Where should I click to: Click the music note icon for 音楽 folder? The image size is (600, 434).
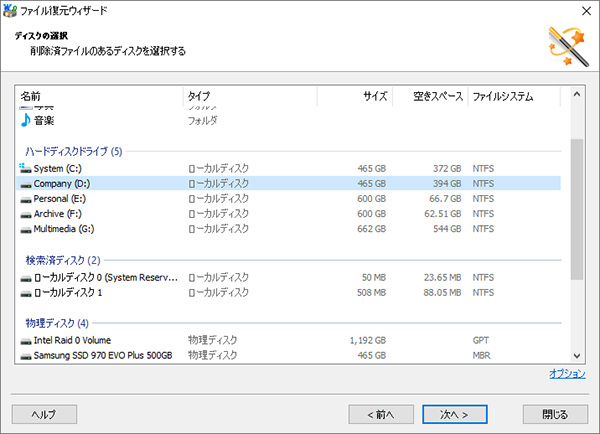click(25, 120)
